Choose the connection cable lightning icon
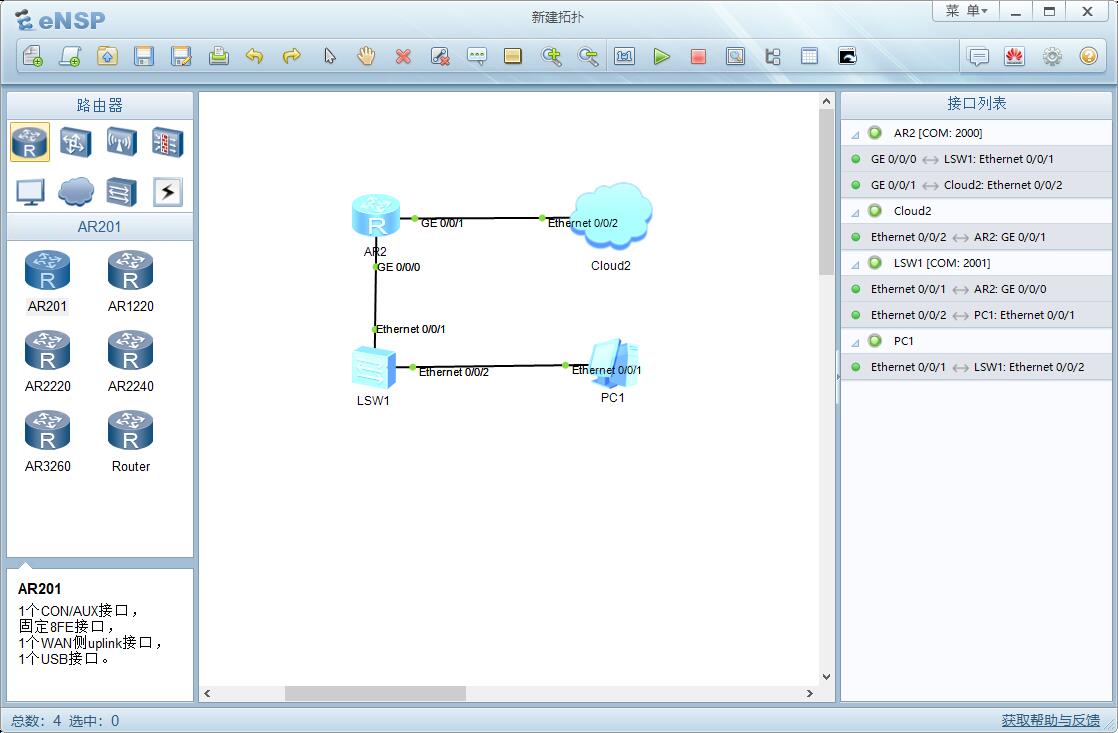The image size is (1118, 733). click(167, 192)
